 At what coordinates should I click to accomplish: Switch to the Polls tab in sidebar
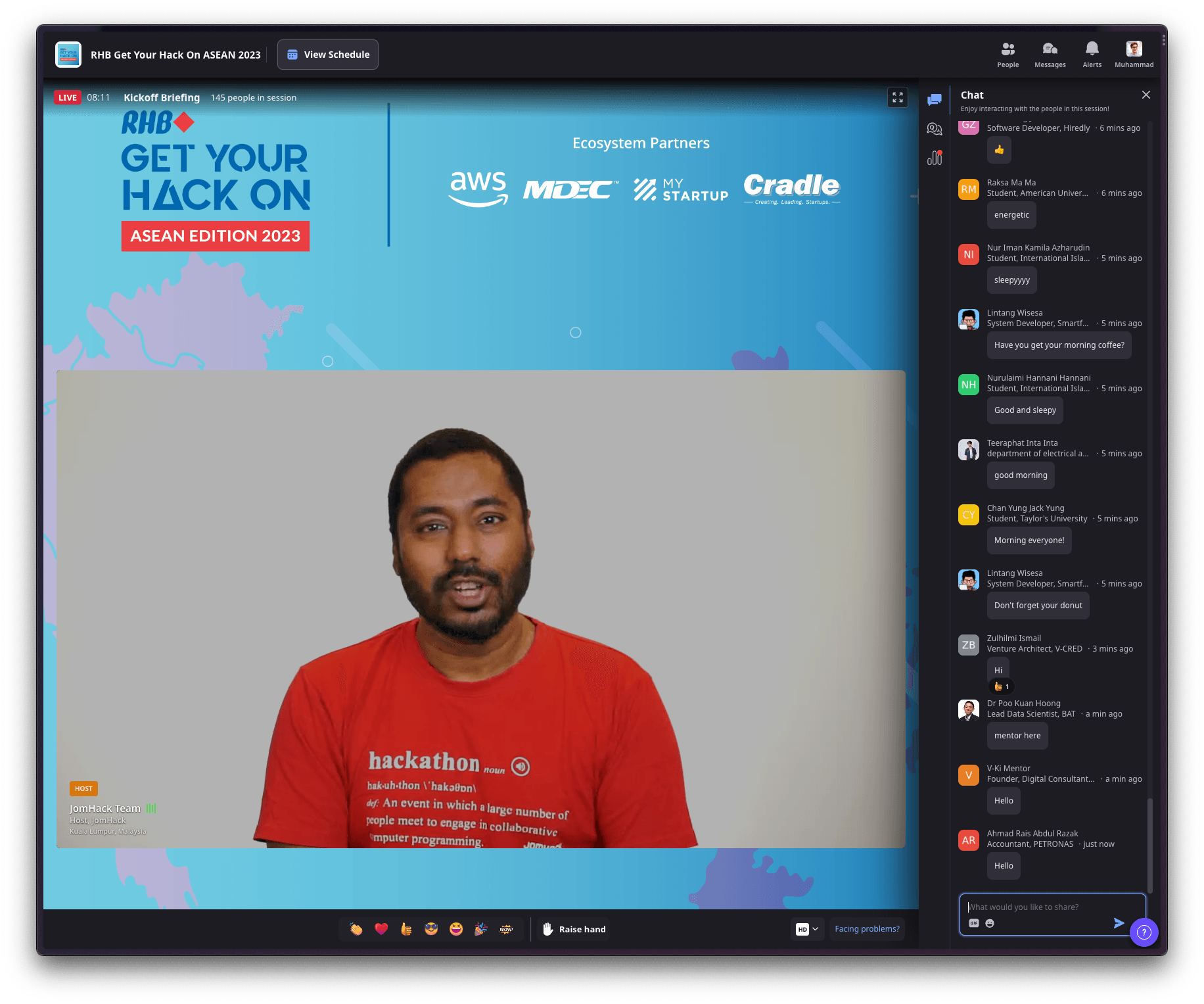coord(935,158)
